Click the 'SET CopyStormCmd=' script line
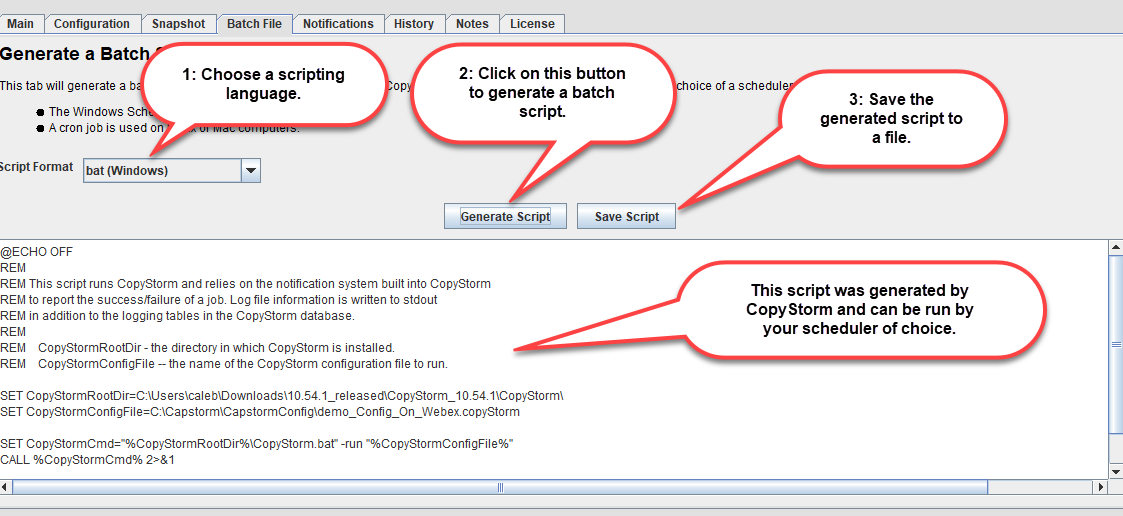 click(258, 444)
